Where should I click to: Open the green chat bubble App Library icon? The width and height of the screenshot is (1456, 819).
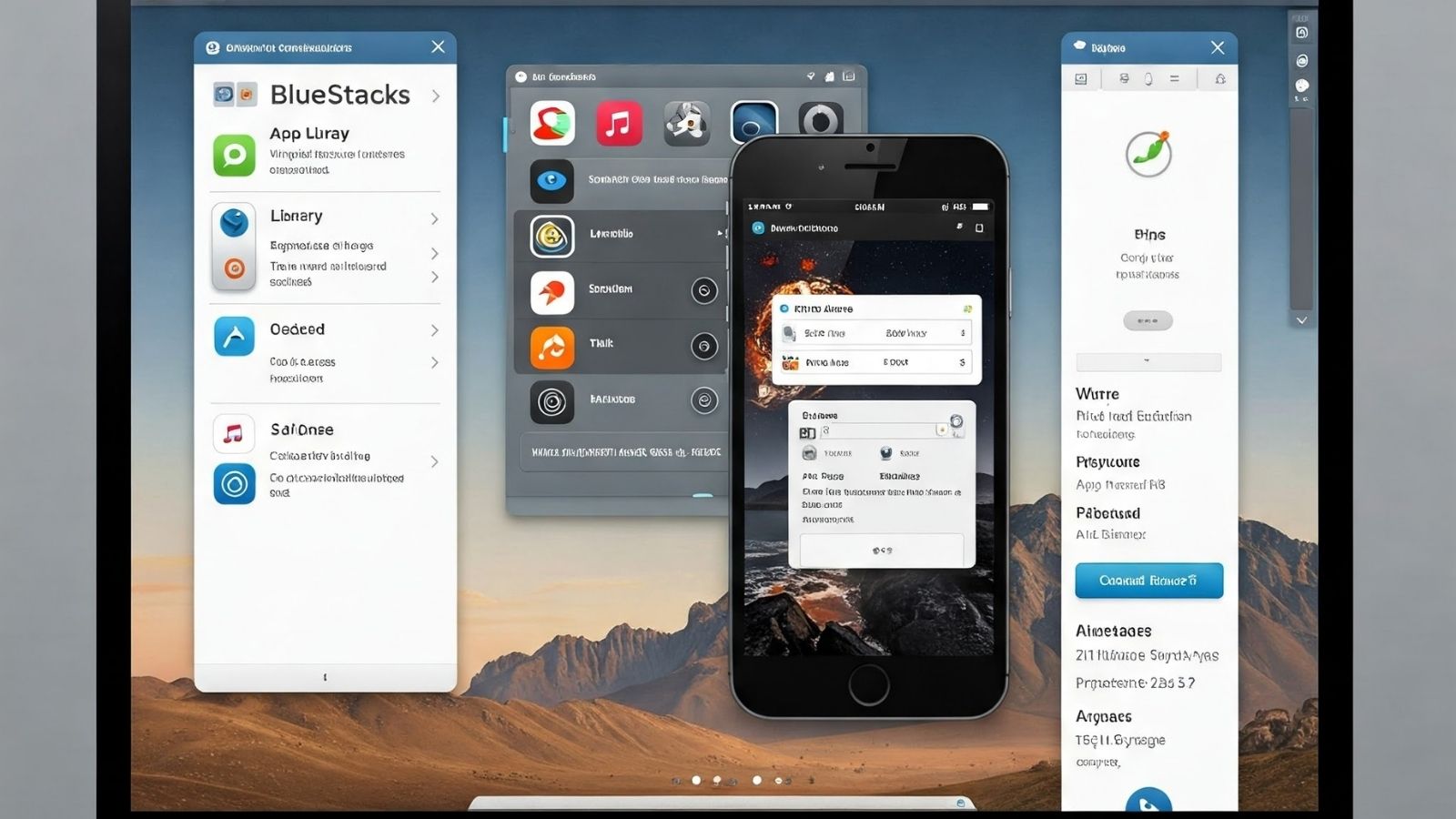point(234,155)
